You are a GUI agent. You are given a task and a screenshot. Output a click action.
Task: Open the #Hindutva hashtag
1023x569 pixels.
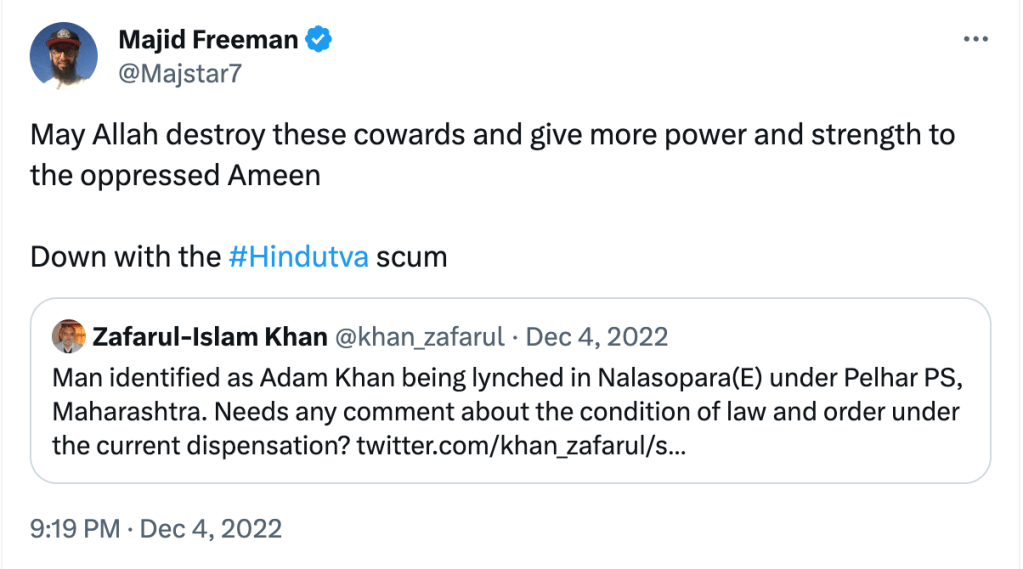(x=299, y=256)
